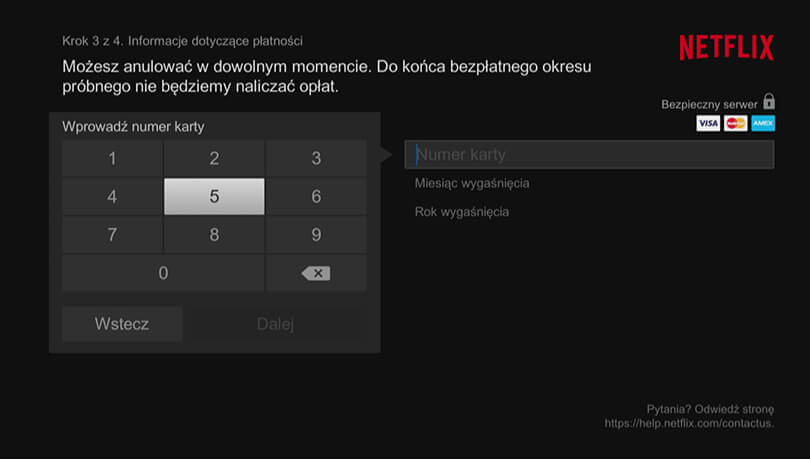
Task: Go back with the Wstecz button
Action: [122, 324]
